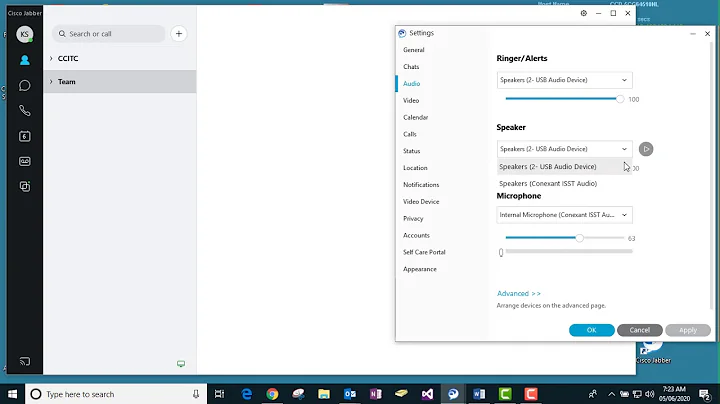
Task: Show hidden system tray icons
Action: coord(611,394)
